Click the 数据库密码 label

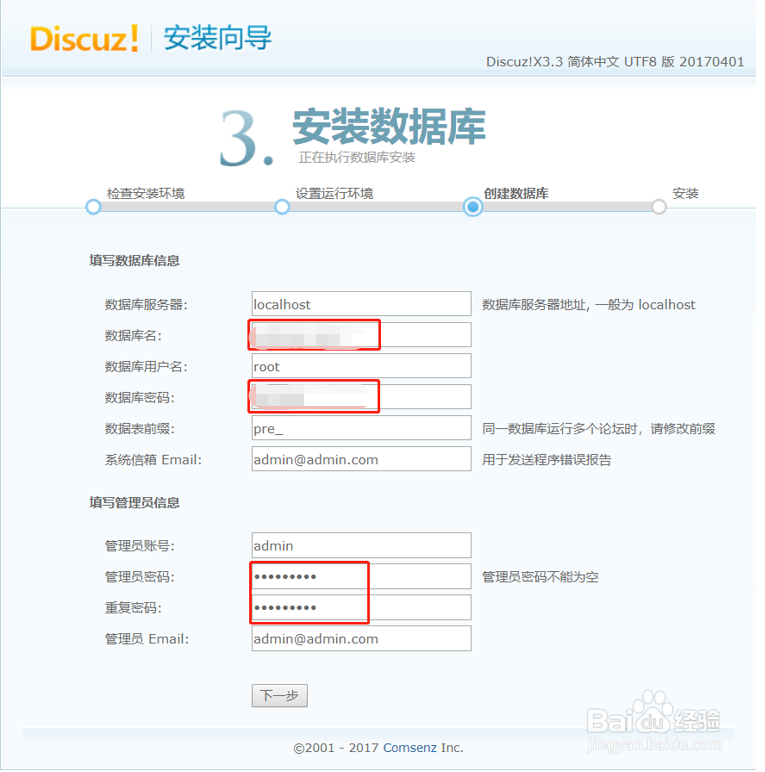point(140,397)
